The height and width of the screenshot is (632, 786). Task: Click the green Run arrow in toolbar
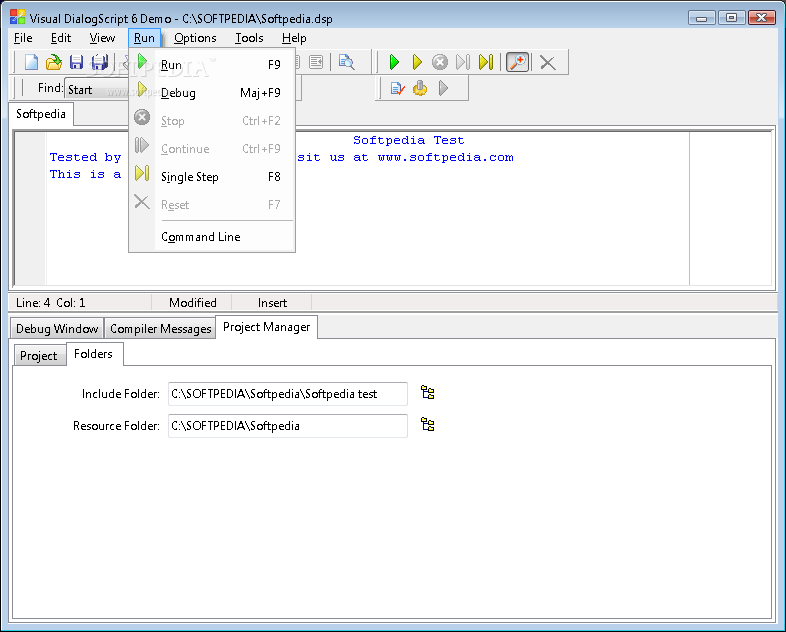(394, 62)
